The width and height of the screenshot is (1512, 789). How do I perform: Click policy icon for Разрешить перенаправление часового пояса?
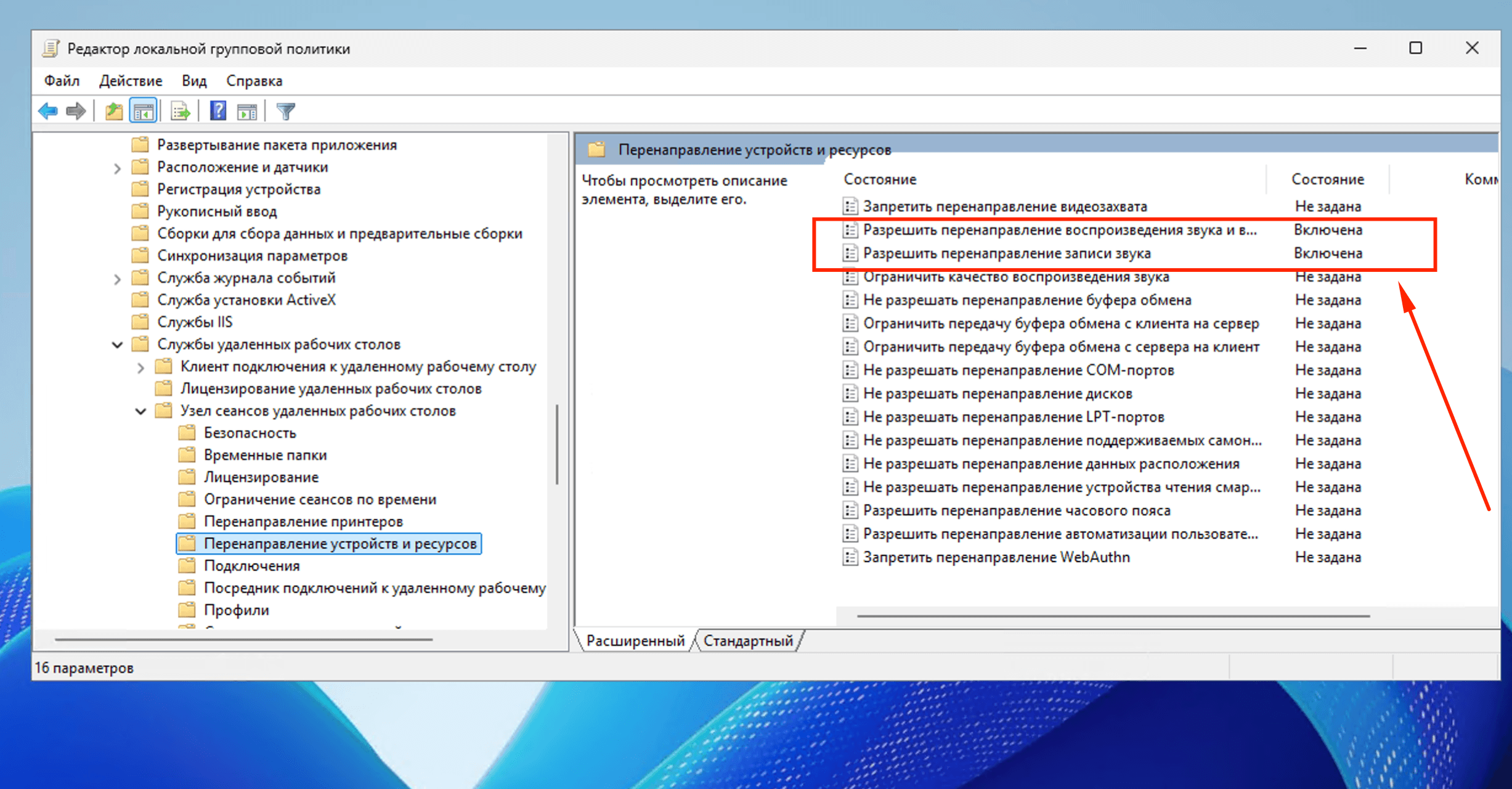click(850, 510)
